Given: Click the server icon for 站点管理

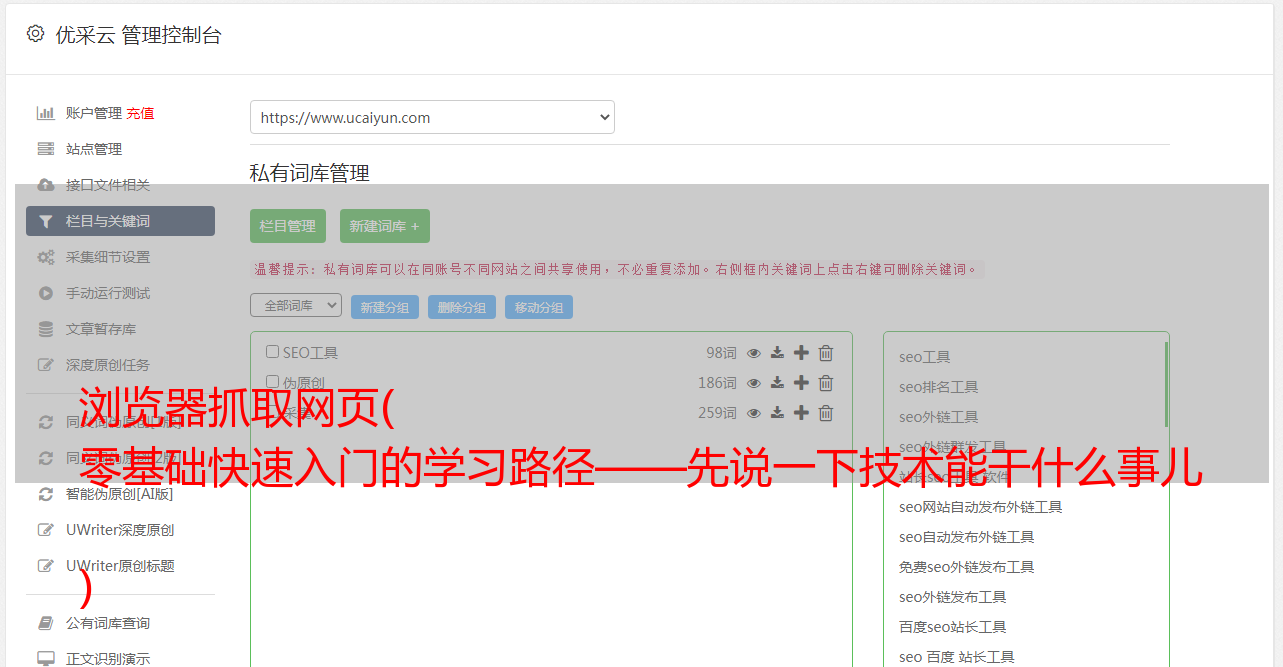Looking at the screenshot, I should point(45,149).
